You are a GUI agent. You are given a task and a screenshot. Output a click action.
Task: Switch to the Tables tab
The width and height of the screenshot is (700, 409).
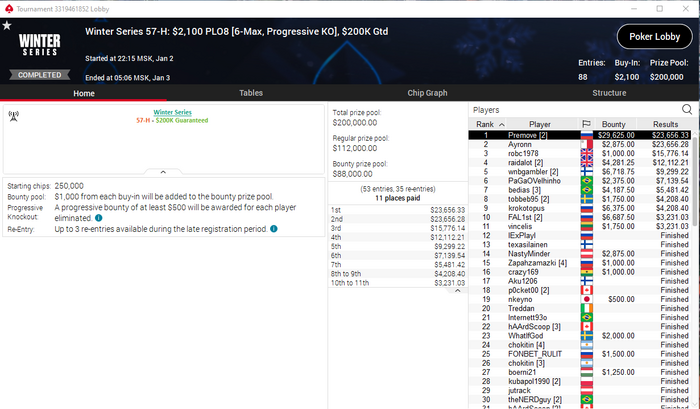(x=250, y=93)
